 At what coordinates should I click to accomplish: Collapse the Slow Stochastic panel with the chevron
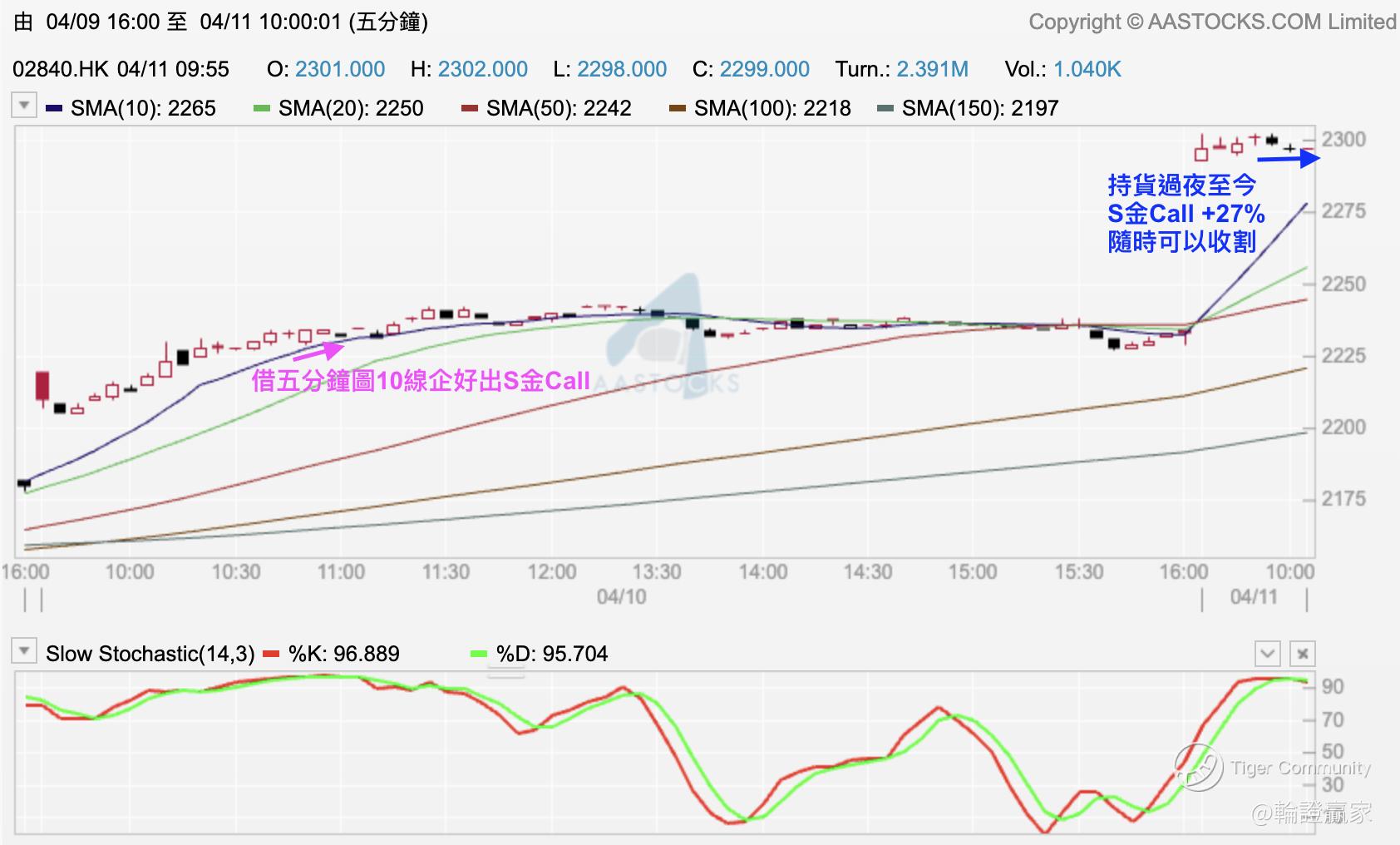1267,654
